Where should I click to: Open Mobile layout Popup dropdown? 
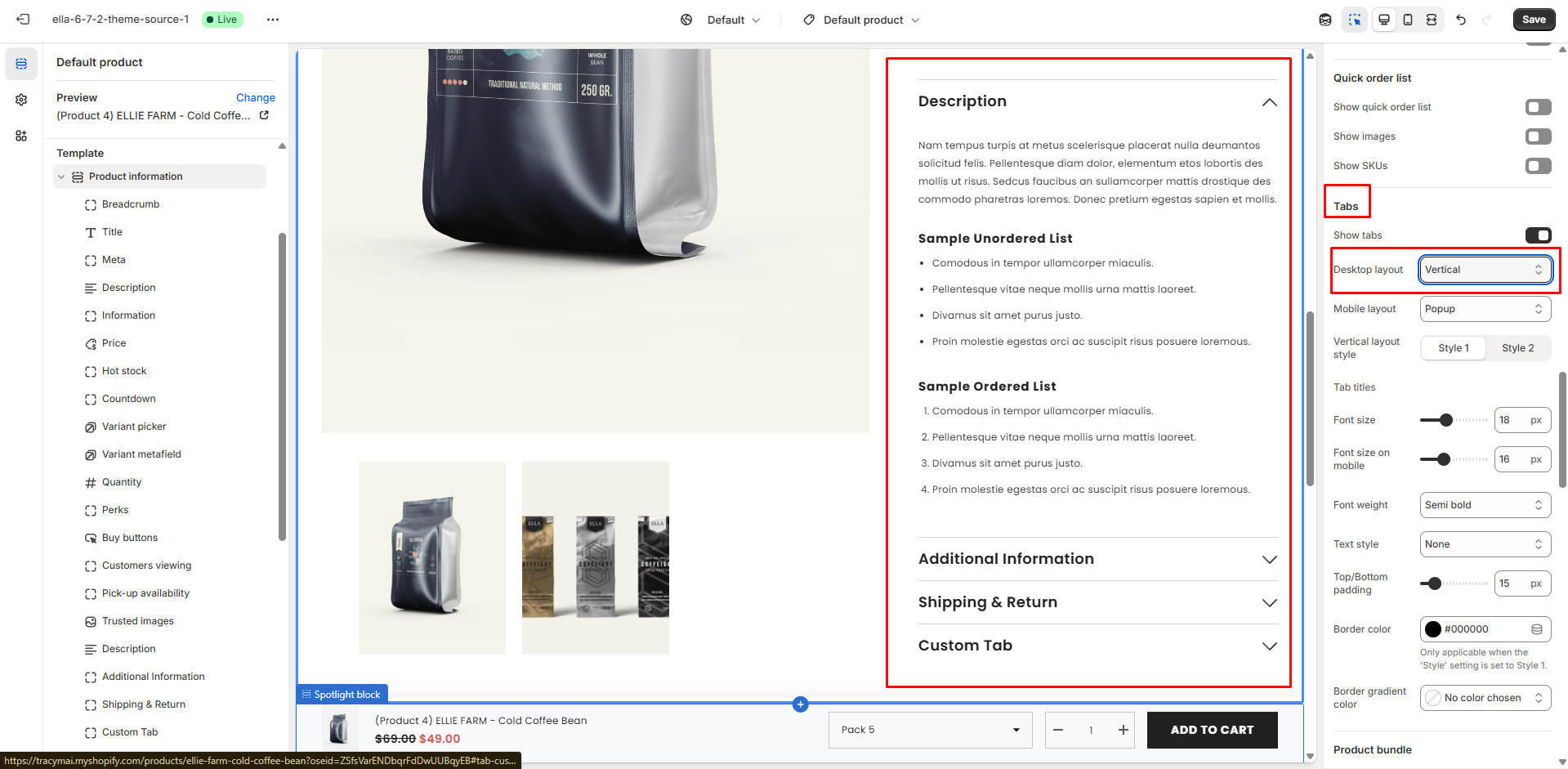[1485, 309]
